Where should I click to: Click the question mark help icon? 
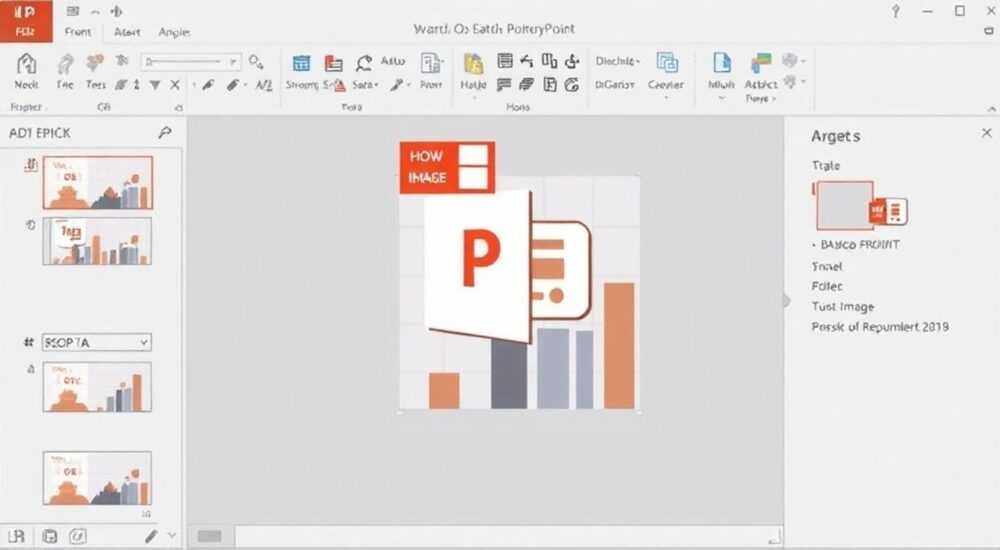click(895, 11)
